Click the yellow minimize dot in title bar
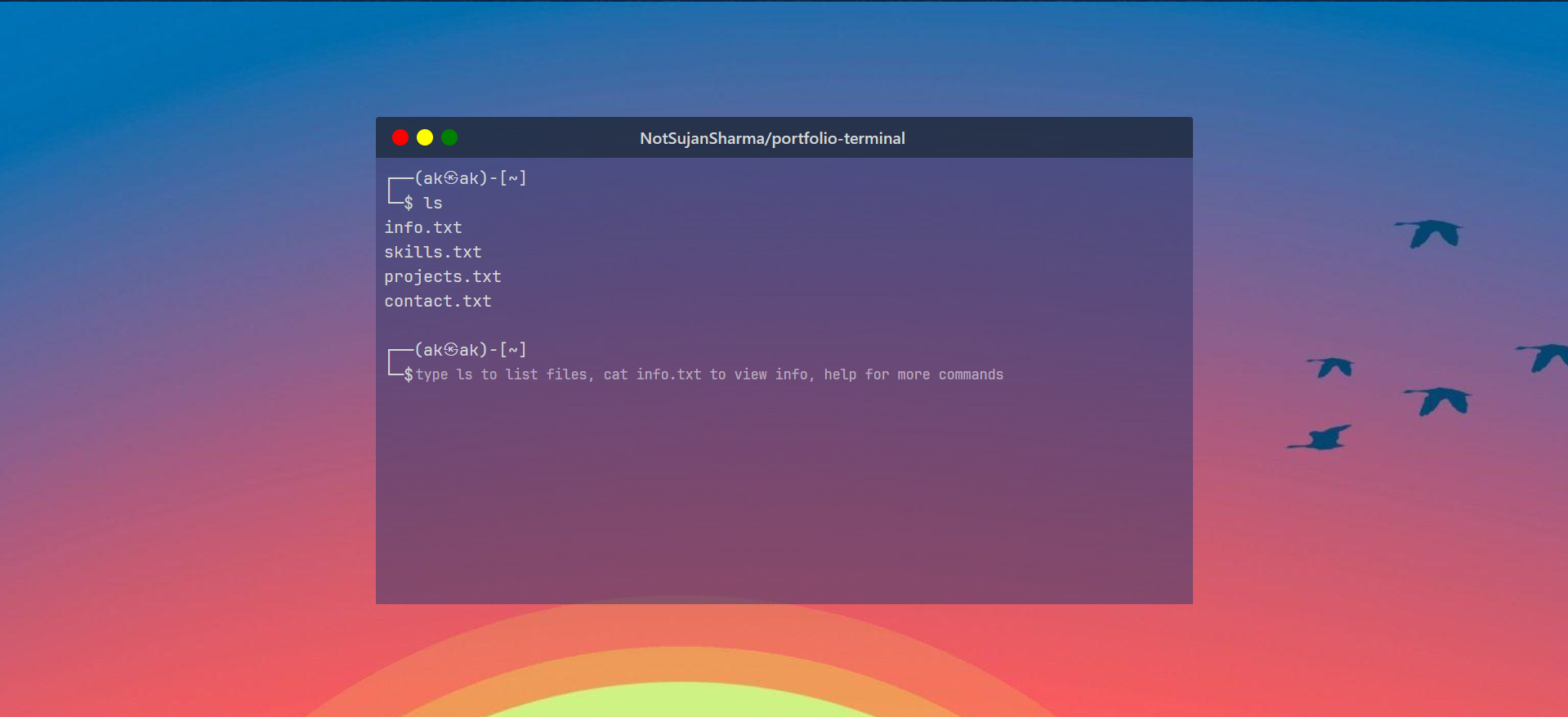1568x717 pixels. tap(425, 137)
